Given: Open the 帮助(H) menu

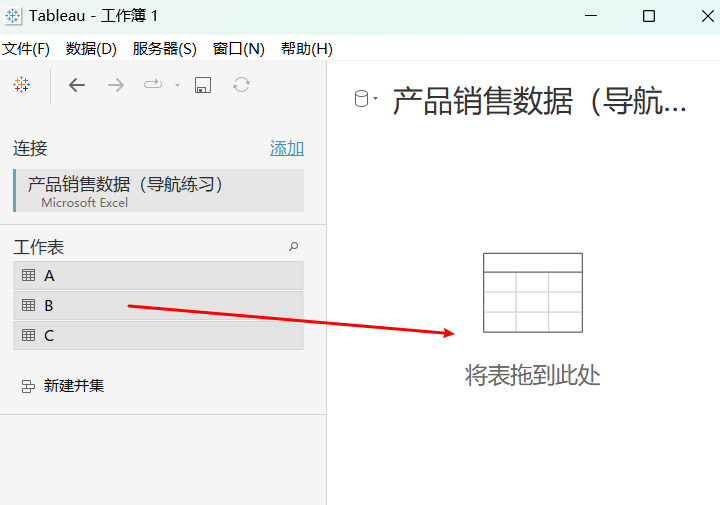Looking at the screenshot, I should pos(306,48).
